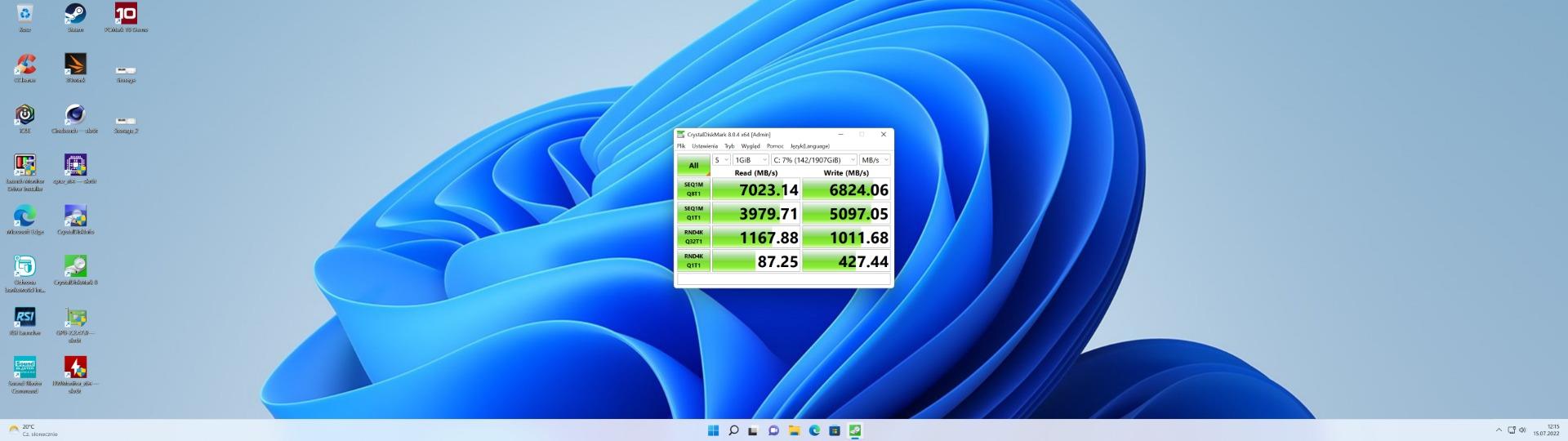Click the green All benchmark button
The image size is (1568, 441).
(x=693, y=166)
